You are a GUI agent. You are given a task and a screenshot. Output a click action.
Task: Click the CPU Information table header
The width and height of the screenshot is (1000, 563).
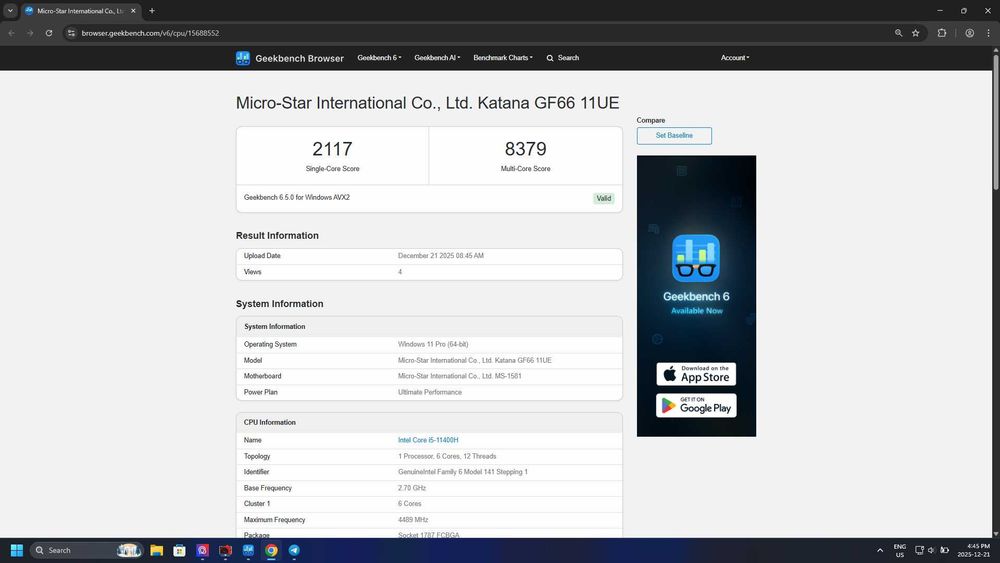pyautogui.click(x=429, y=423)
